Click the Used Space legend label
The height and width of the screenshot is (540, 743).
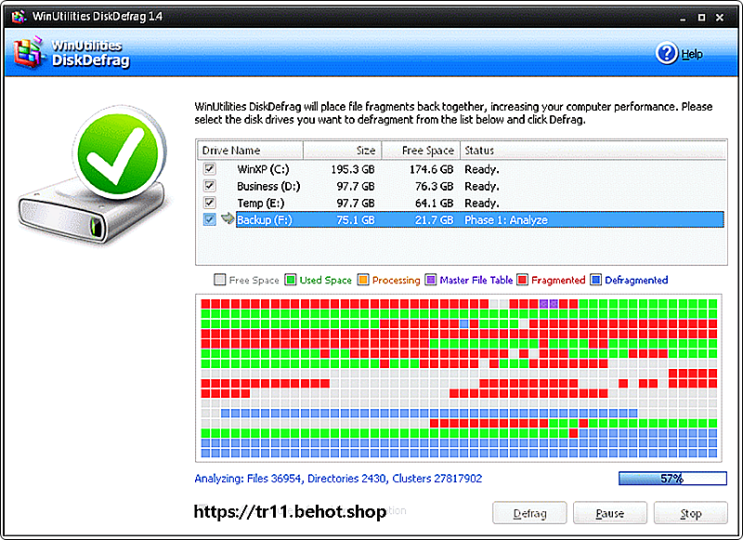click(x=326, y=280)
